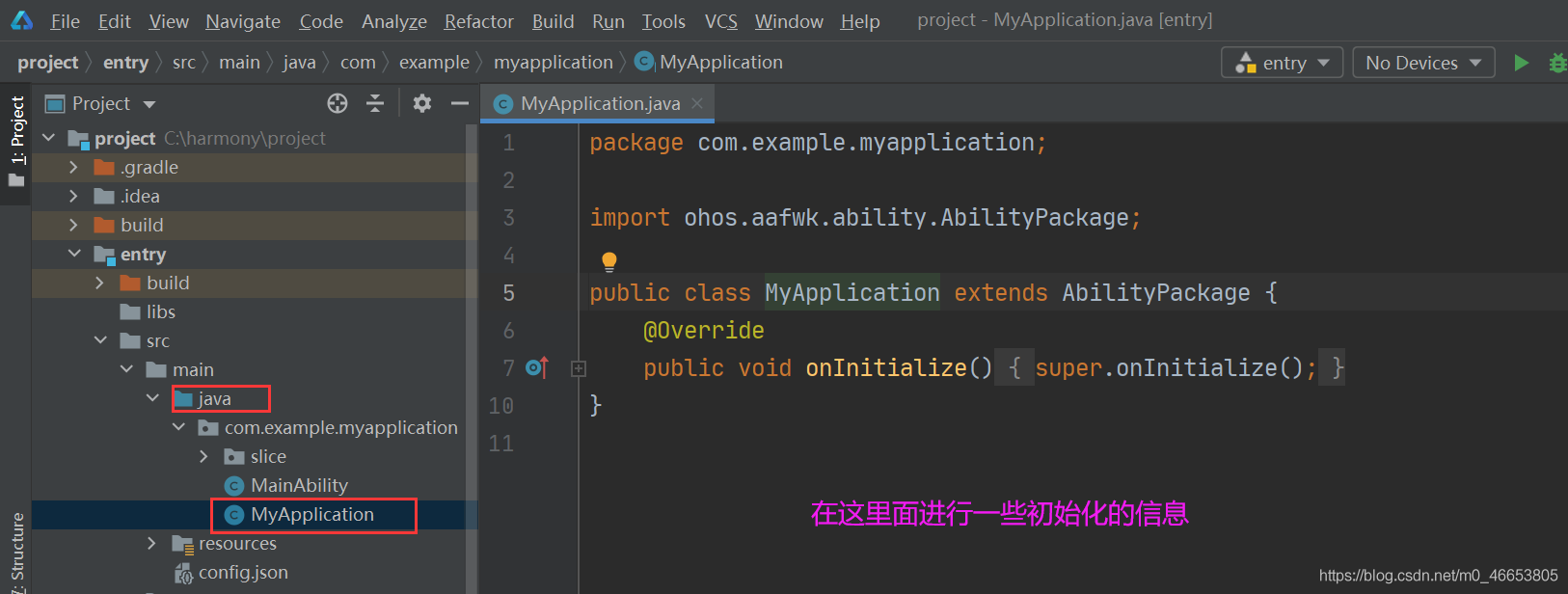Click the yellow lightbulb intention icon

(x=608, y=261)
